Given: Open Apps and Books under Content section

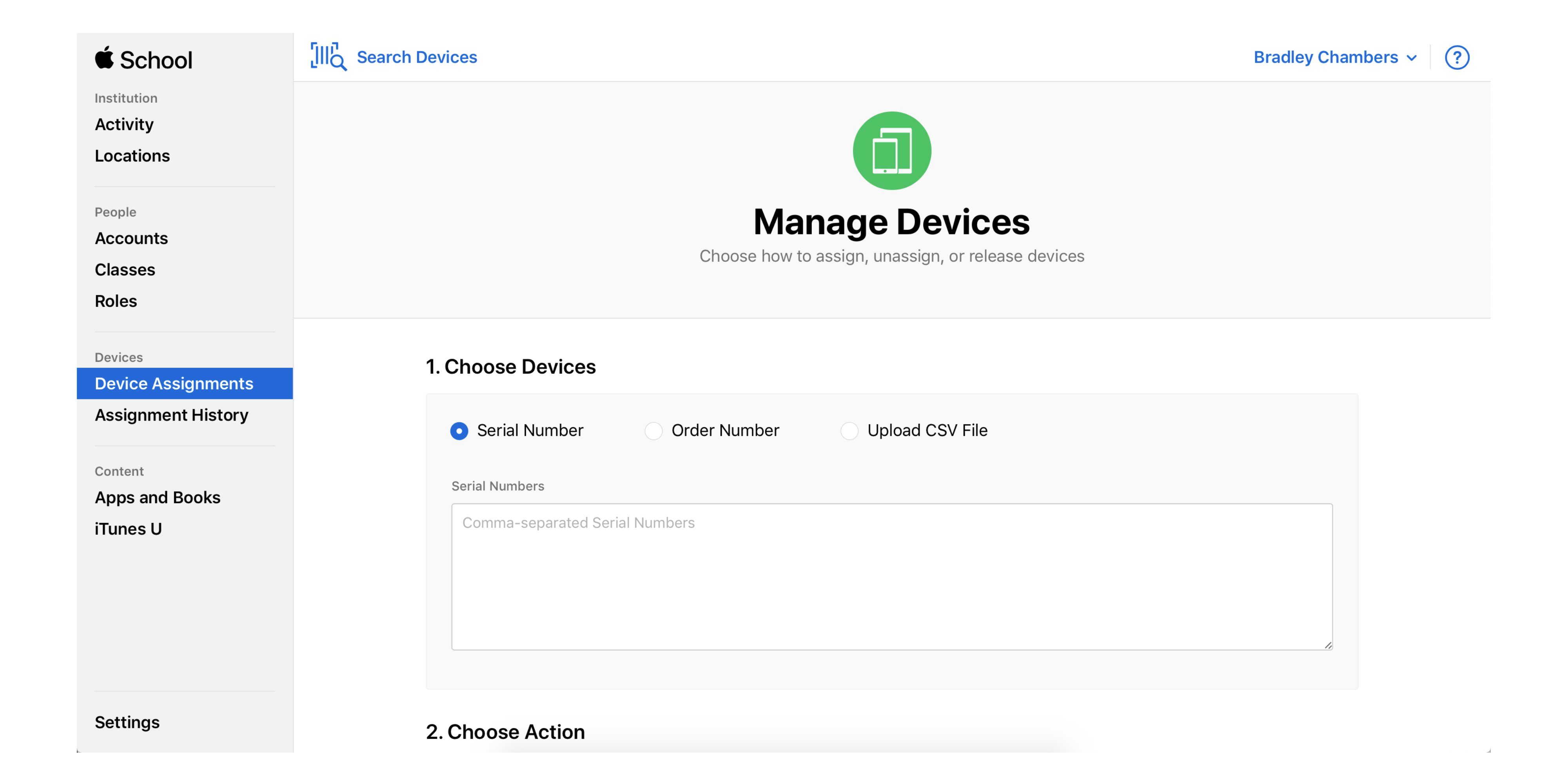Looking at the screenshot, I should click(157, 497).
